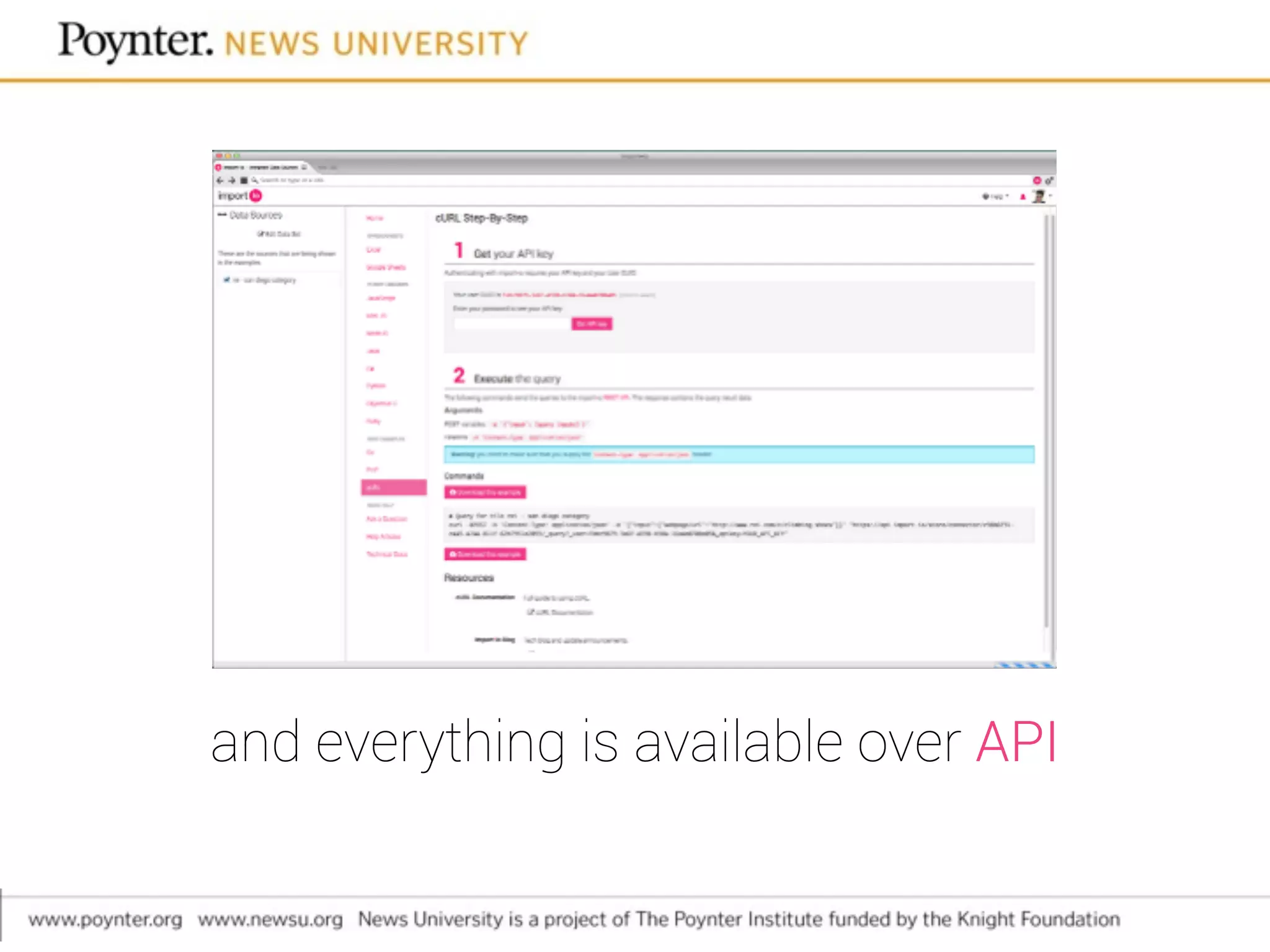Click the 'cURL Step-By-Step' title
Image resolution: width=1270 pixels, height=952 pixels.
(x=481, y=218)
